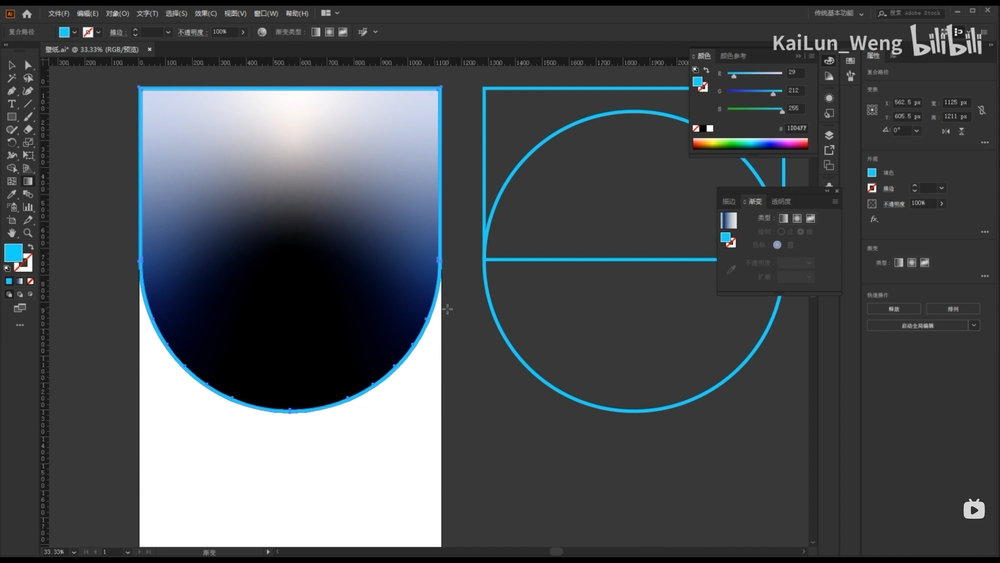Select the Gradient tool in toolbox
This screenshot has height=563, width=1000.
tap(28, 182)
